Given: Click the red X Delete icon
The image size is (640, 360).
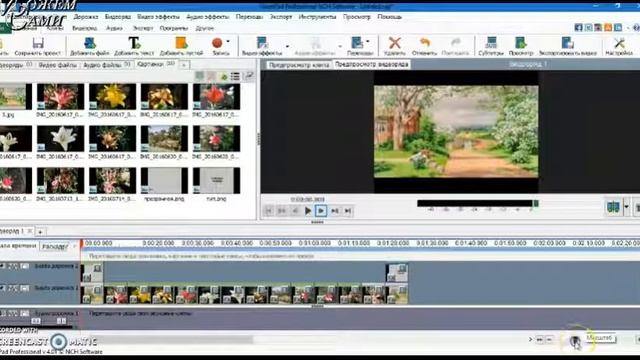Looking at the screenshot, I should (395, 43).
